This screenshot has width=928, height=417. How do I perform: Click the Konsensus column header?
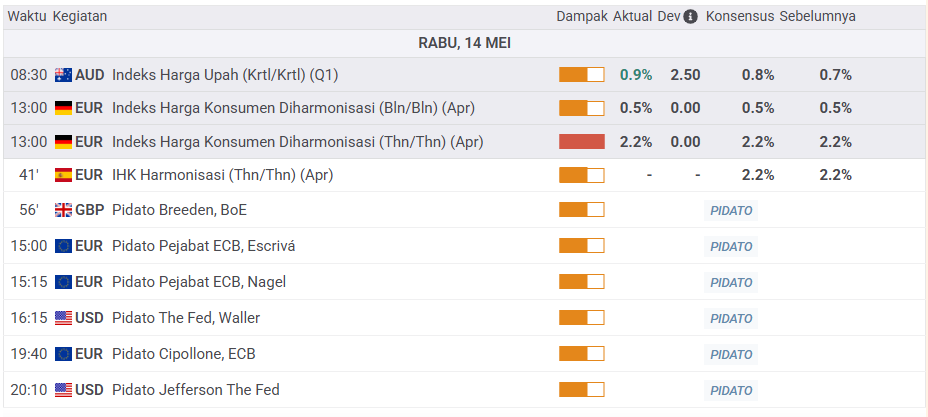pyautogui.click(x=739, y=17)
